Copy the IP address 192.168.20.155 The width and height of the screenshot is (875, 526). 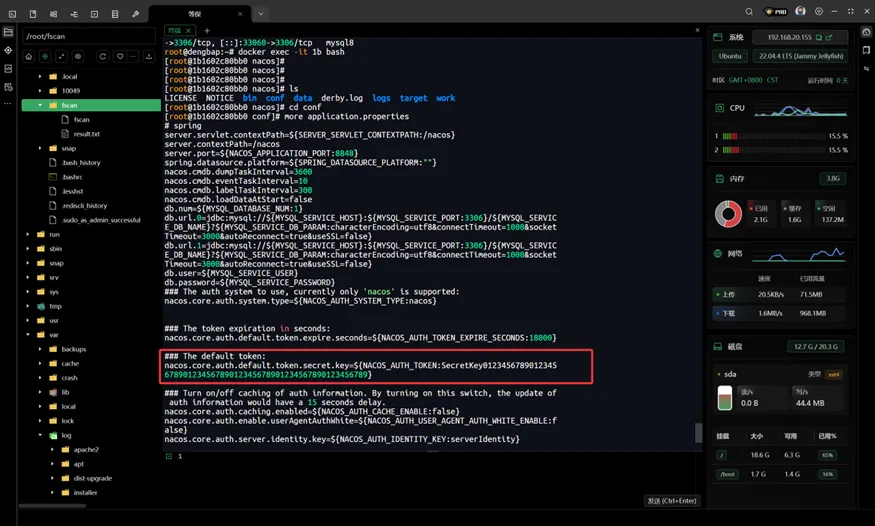pyautogui.click(x=818, y=37)
